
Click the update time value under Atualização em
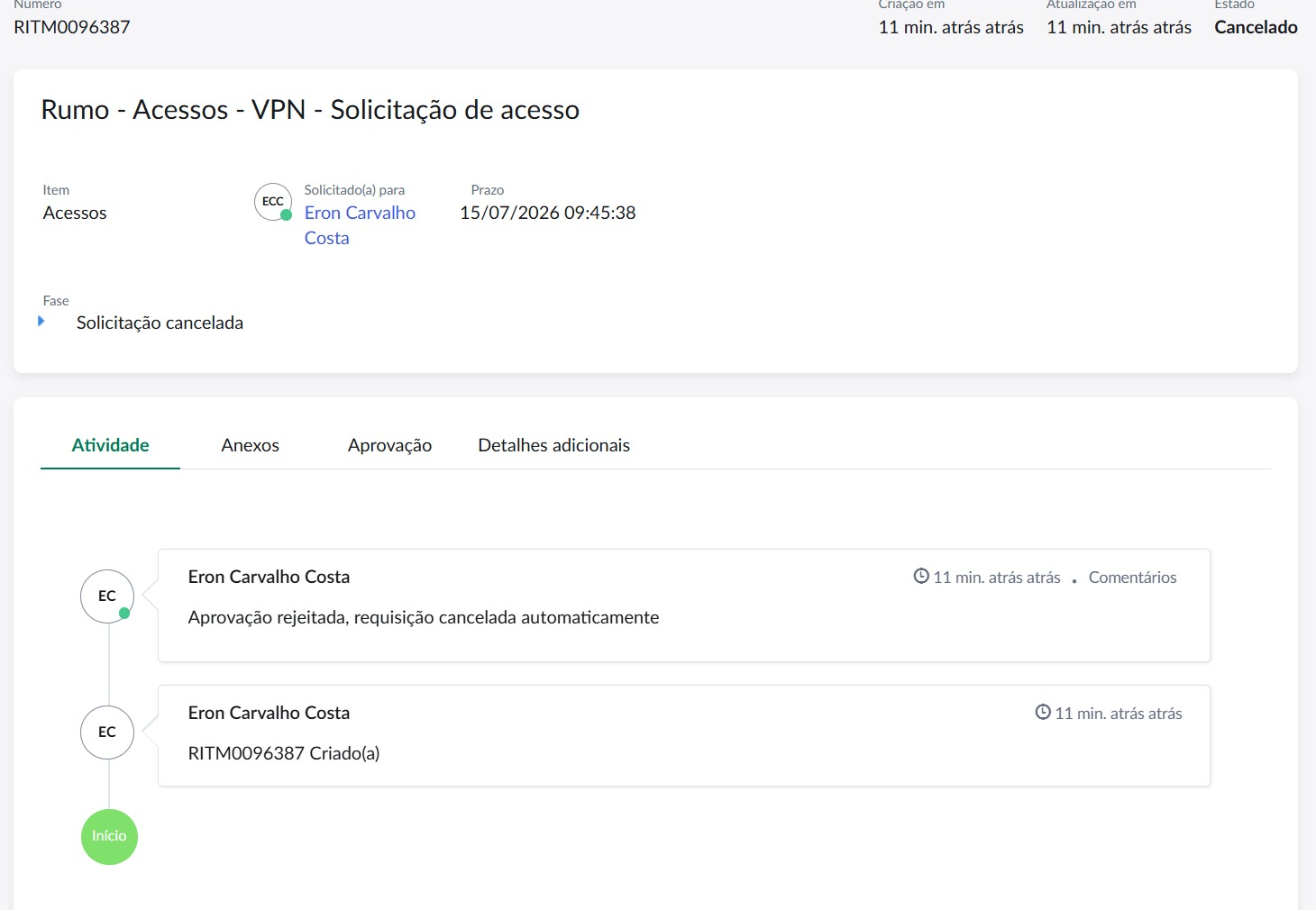pos(1119,27)
